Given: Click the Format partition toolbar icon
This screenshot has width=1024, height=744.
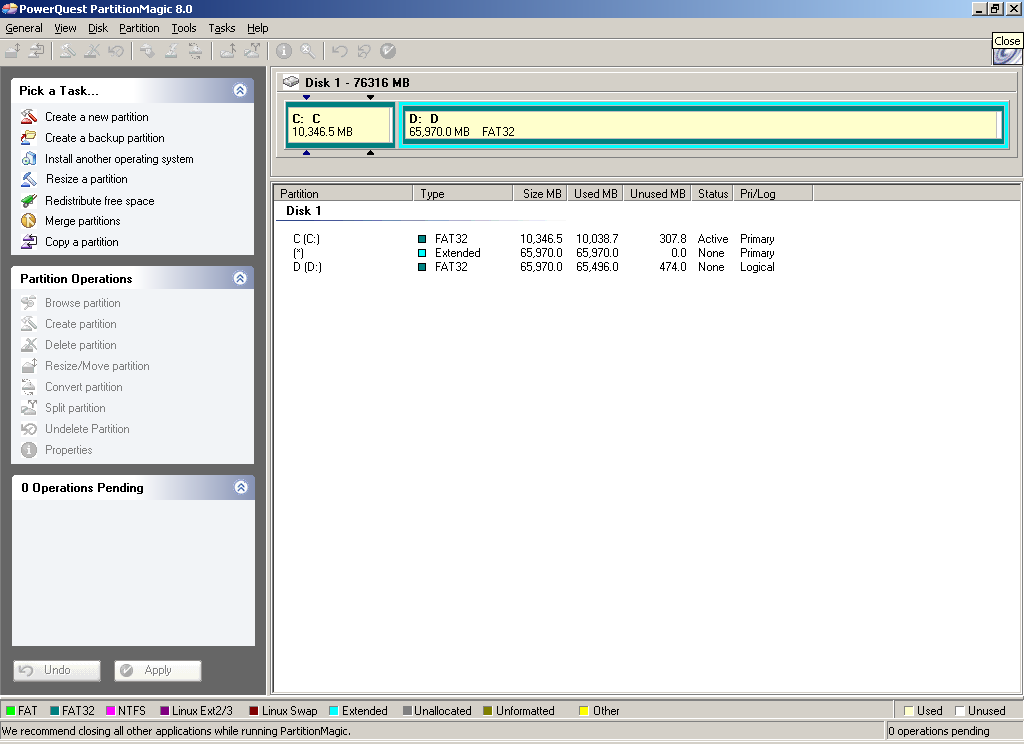Looking at the screenshot, I should [171, 51].
